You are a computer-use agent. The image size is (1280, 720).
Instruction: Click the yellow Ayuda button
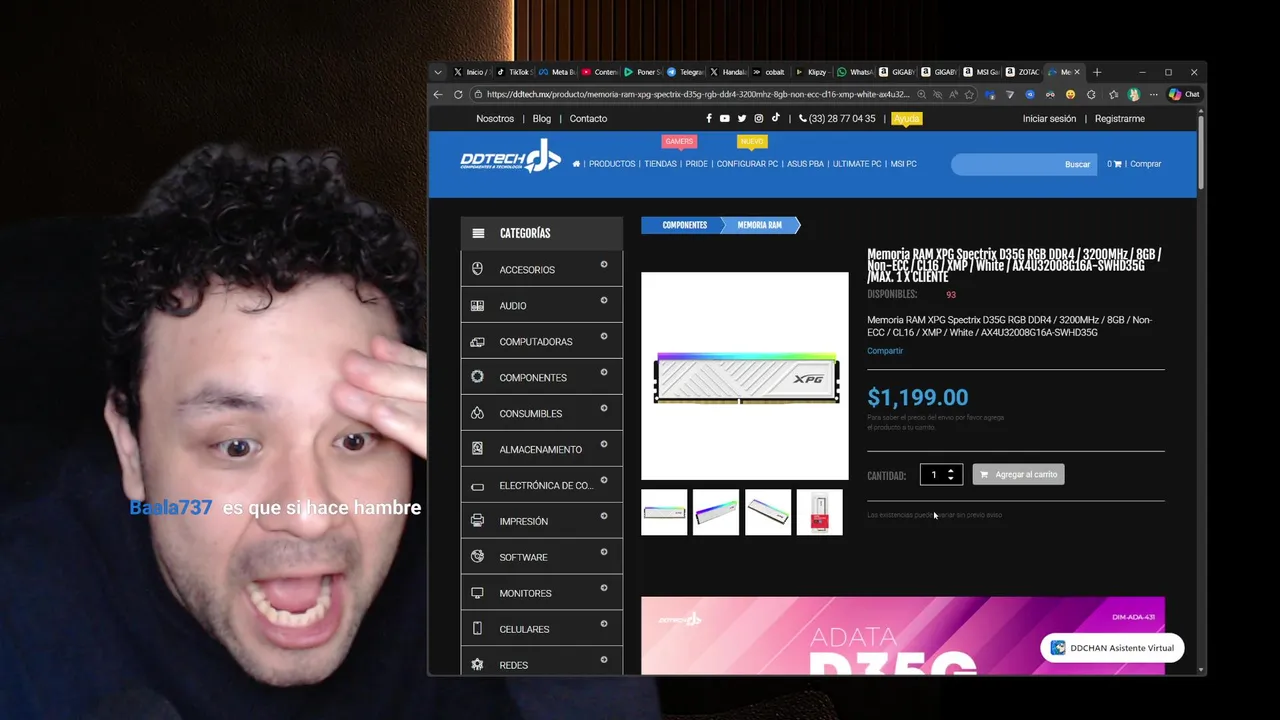(906, 118)
